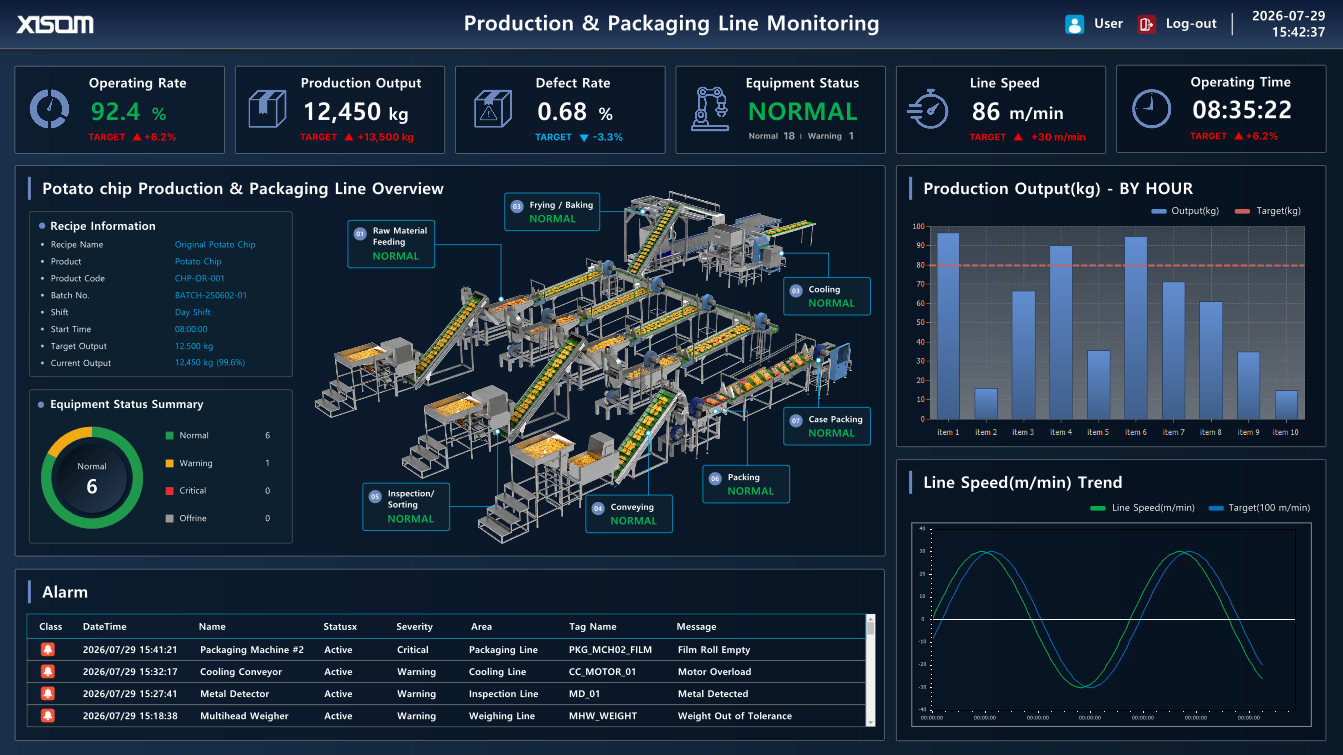Viewport: 1343px width, 755px height.
Task: Click the Normal 6 donut chart
Action: tap(92, 478)
